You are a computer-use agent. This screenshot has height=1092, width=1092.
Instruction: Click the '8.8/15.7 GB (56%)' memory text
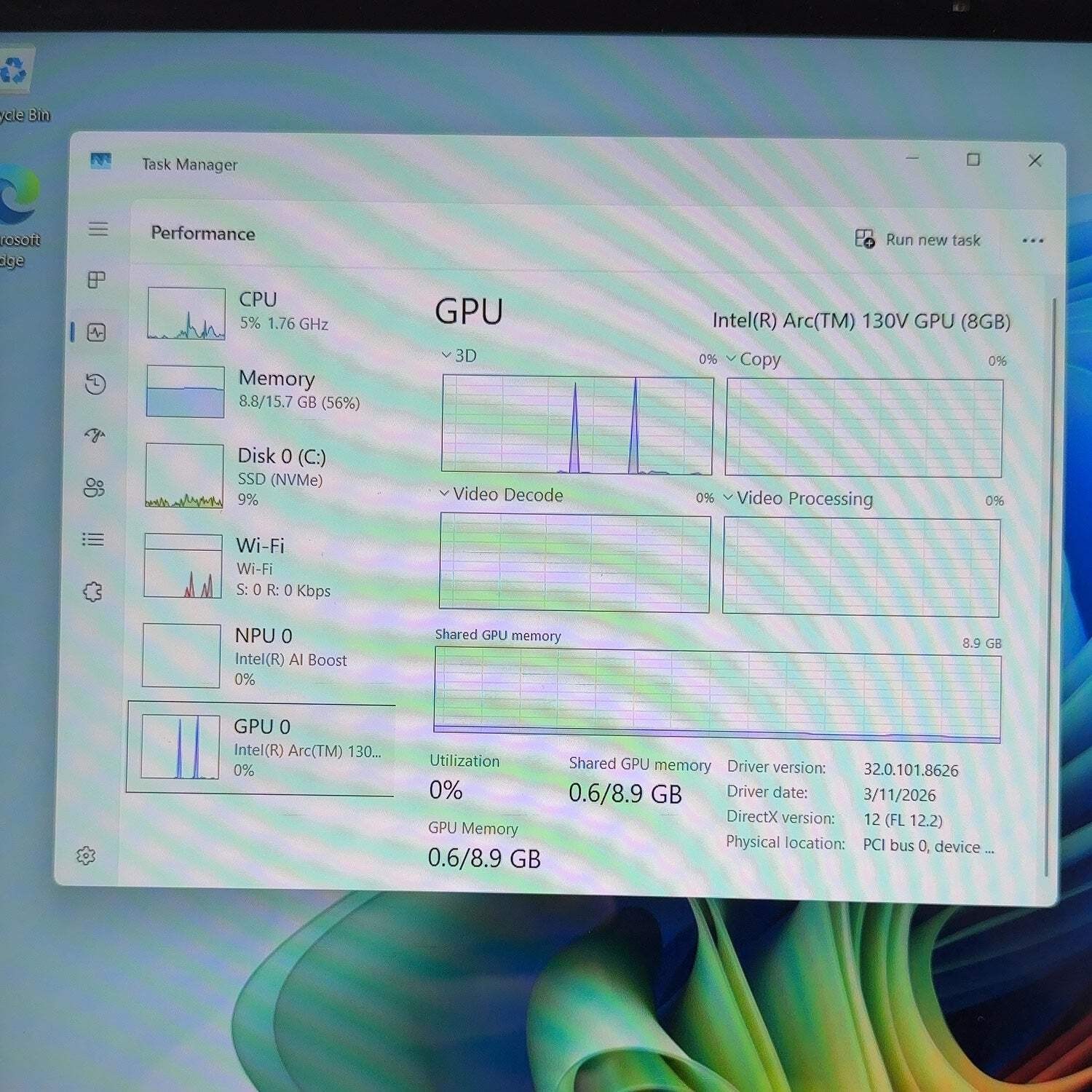(x=299, y=402)
